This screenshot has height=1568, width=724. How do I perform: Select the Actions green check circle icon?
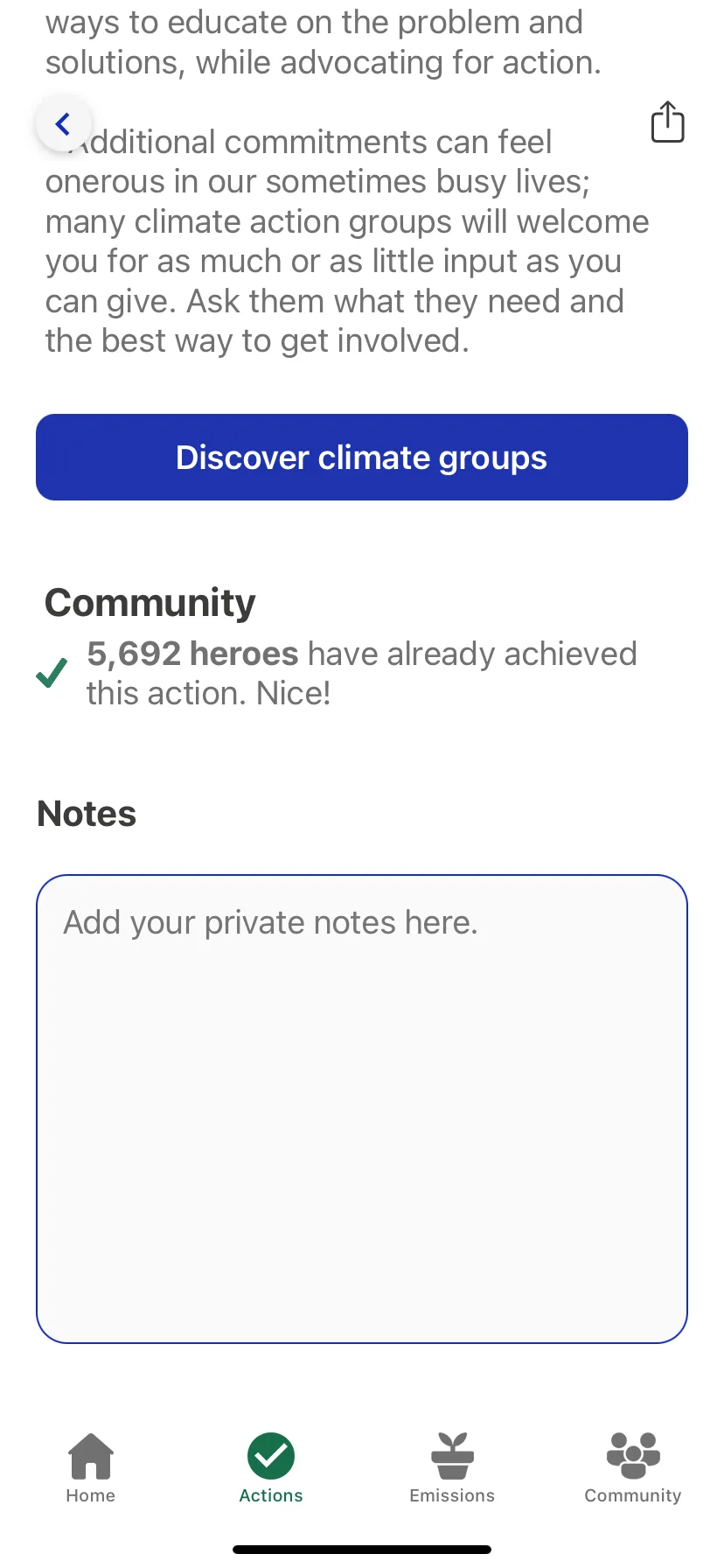(x=271, y=1456)
